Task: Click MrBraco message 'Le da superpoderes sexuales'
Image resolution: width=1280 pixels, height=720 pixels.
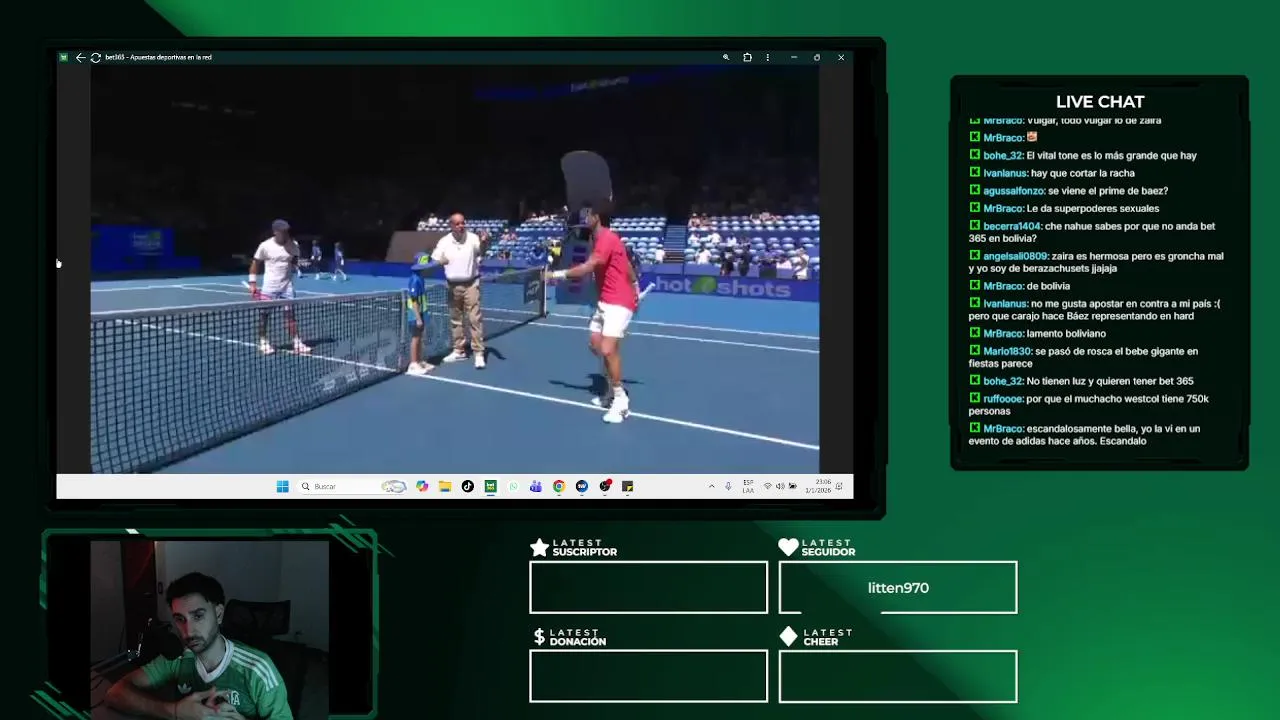Action: coord(1093,209)
